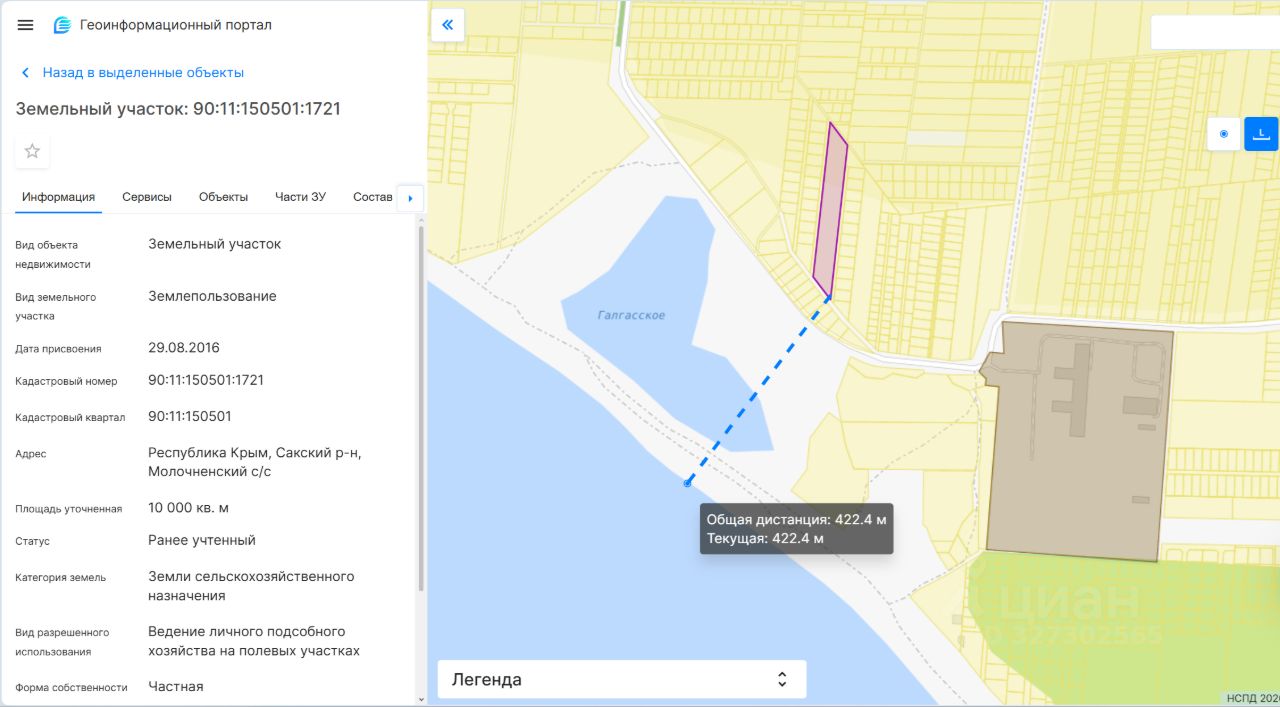Collapse the side panel with double-chevron button

point(447,25)
